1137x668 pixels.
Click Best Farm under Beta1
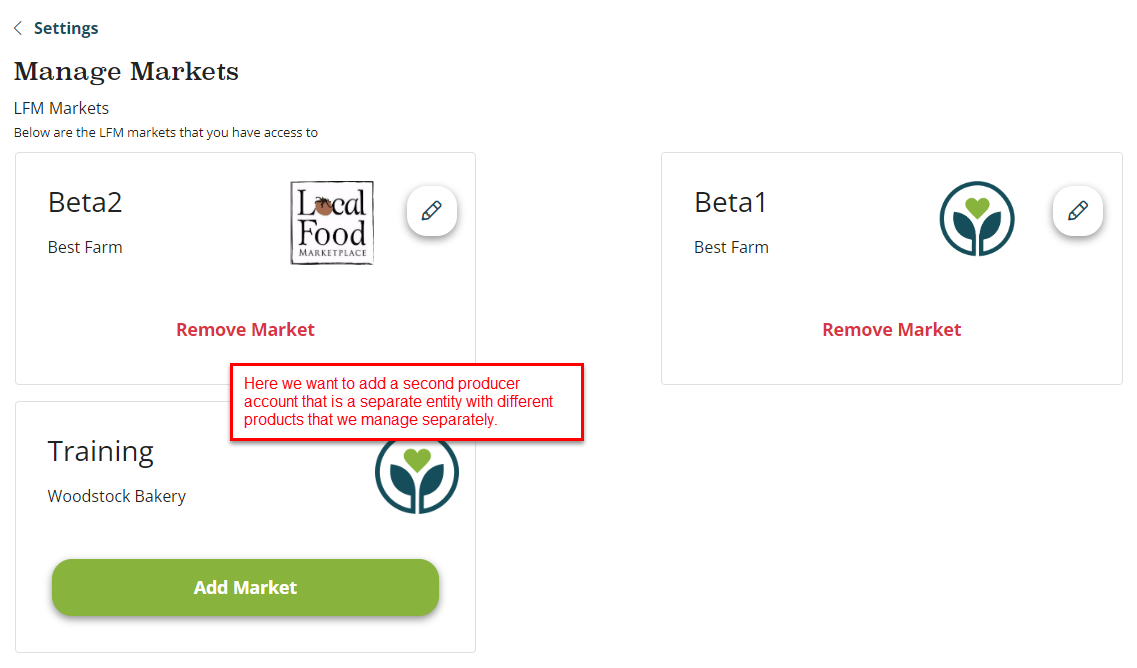pos(731,247)
